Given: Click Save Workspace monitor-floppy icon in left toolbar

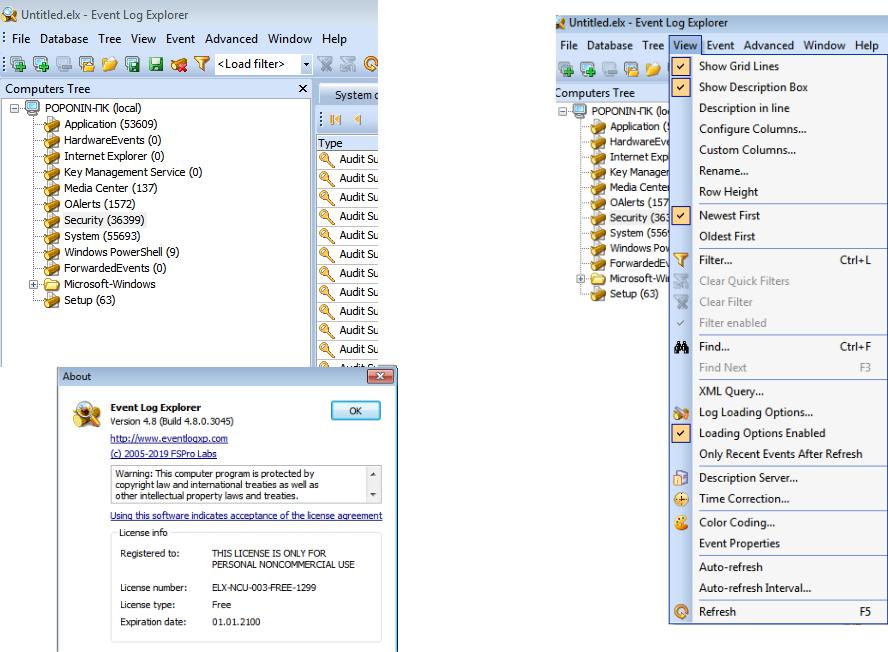Looking at the screenshot, I should click(x=133, y=64).
